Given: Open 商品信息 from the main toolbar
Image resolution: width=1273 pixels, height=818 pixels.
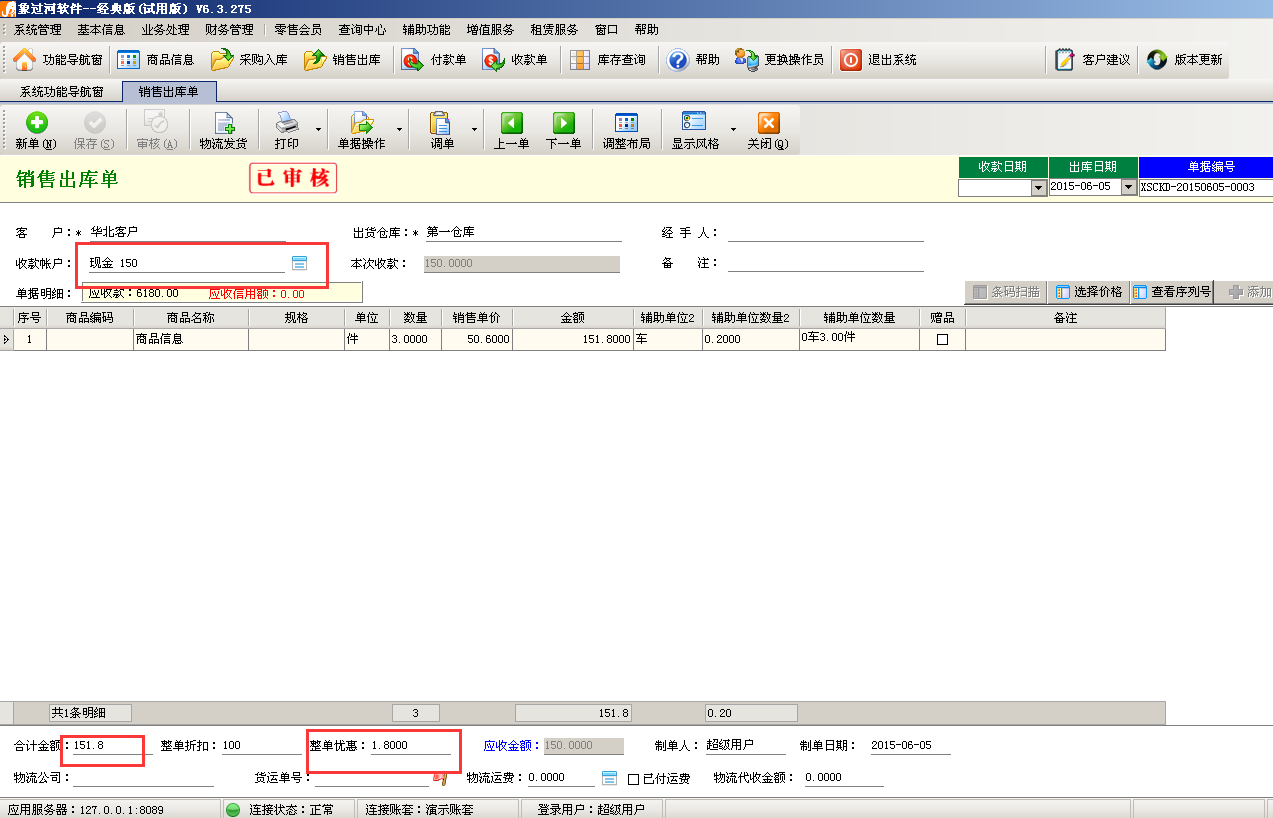Looking at the screenshot, I should 155,60.
